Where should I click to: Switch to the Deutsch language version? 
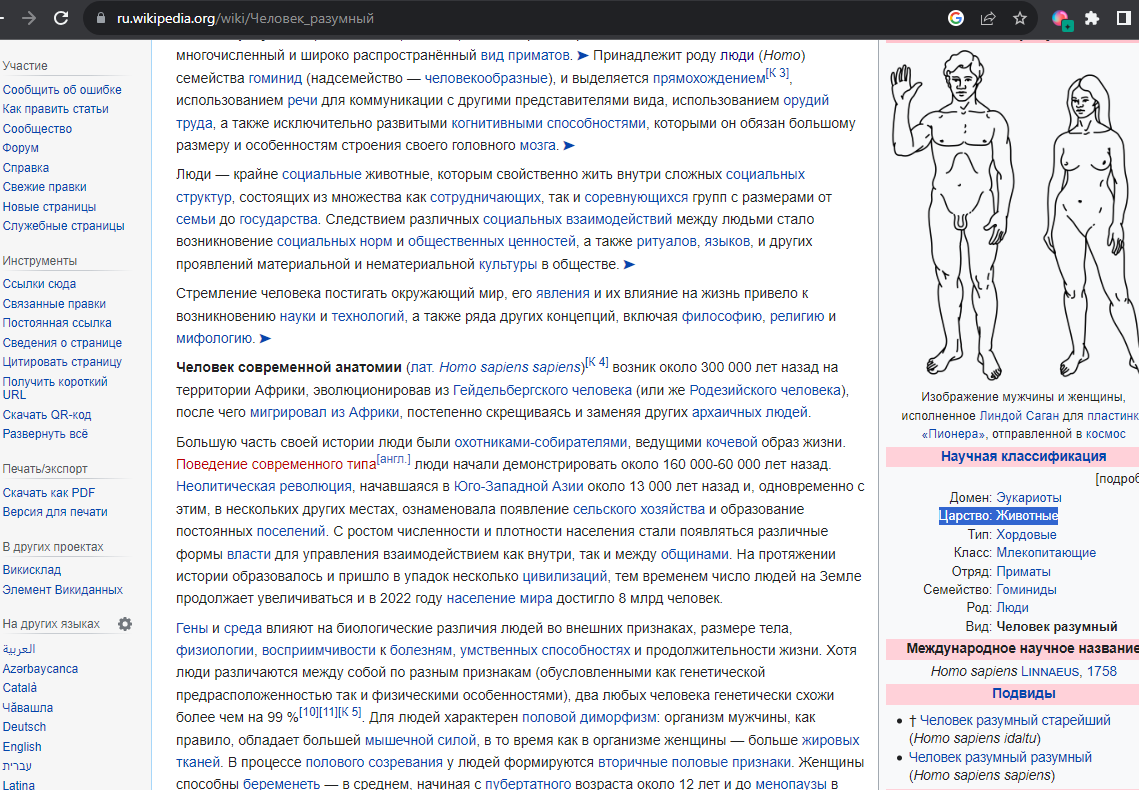[x=24, y=726]
